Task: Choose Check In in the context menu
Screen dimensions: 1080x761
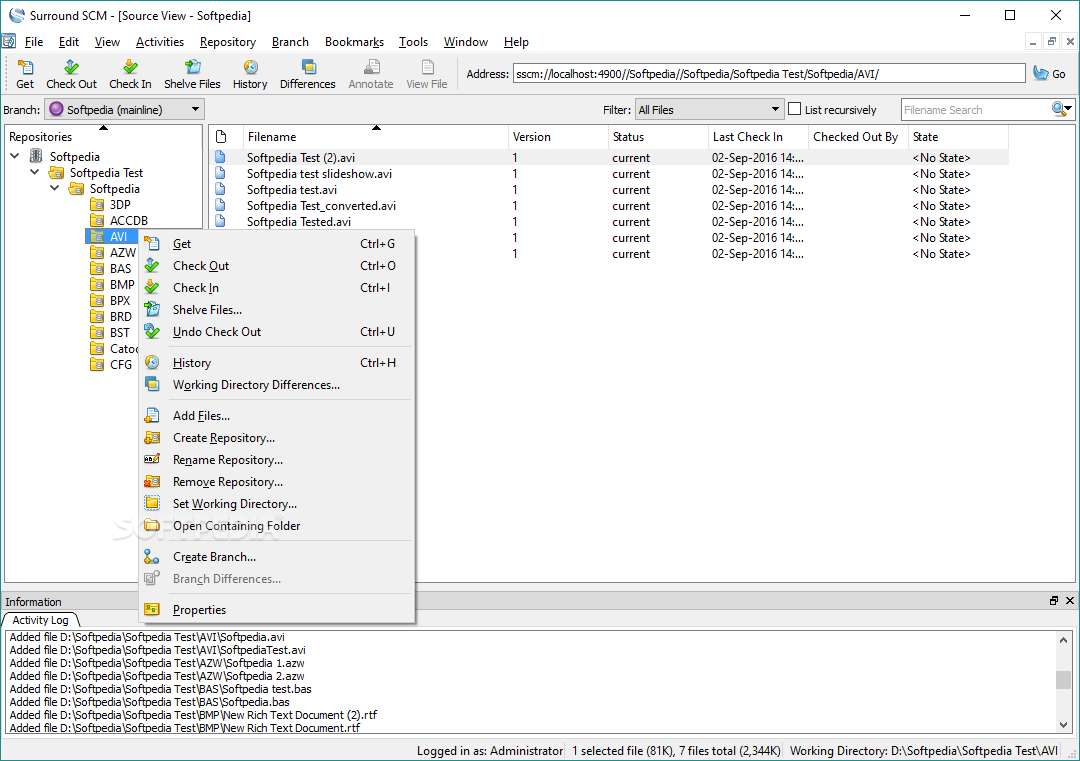Action: pos(277,288)
